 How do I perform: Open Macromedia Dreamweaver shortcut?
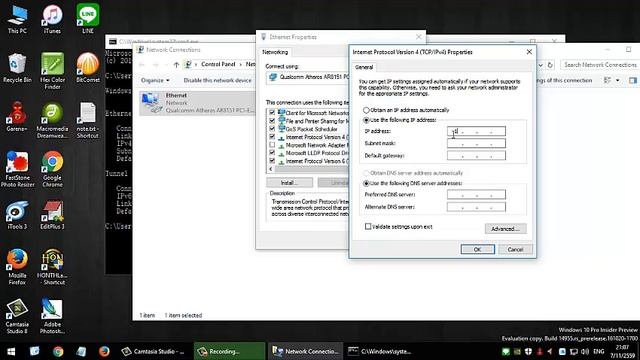click(52, 120)
